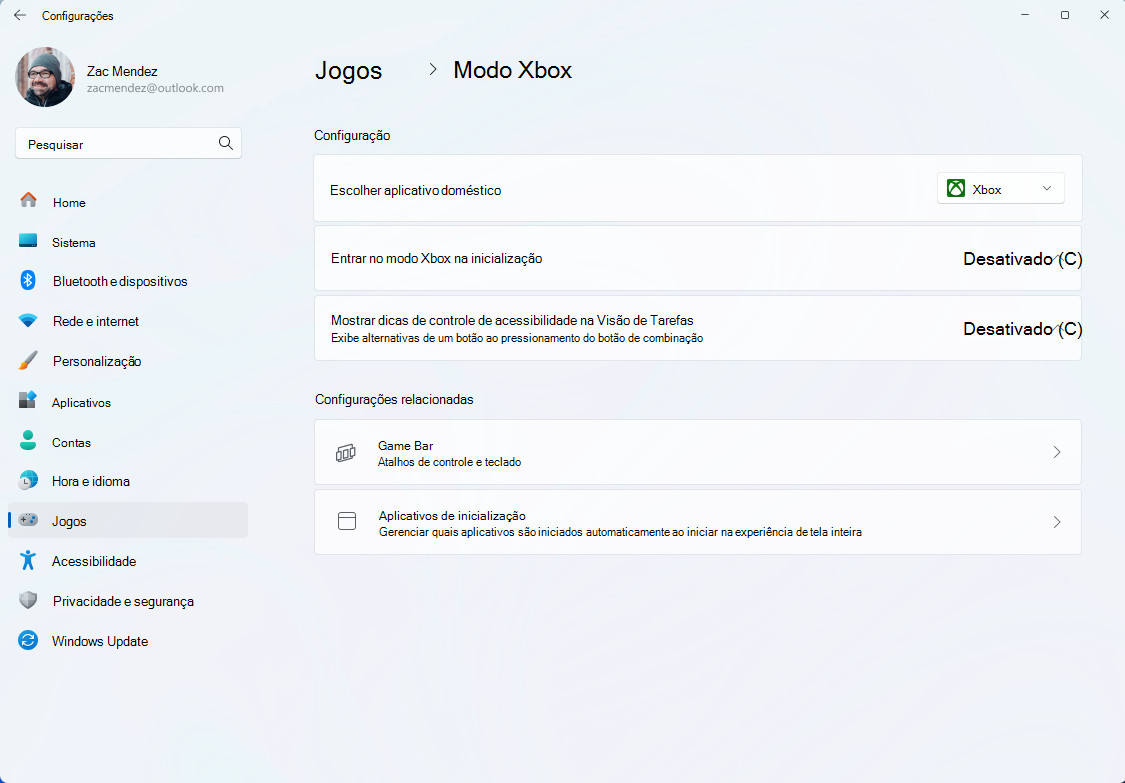Click the Contas person icon

pos(28,441)
